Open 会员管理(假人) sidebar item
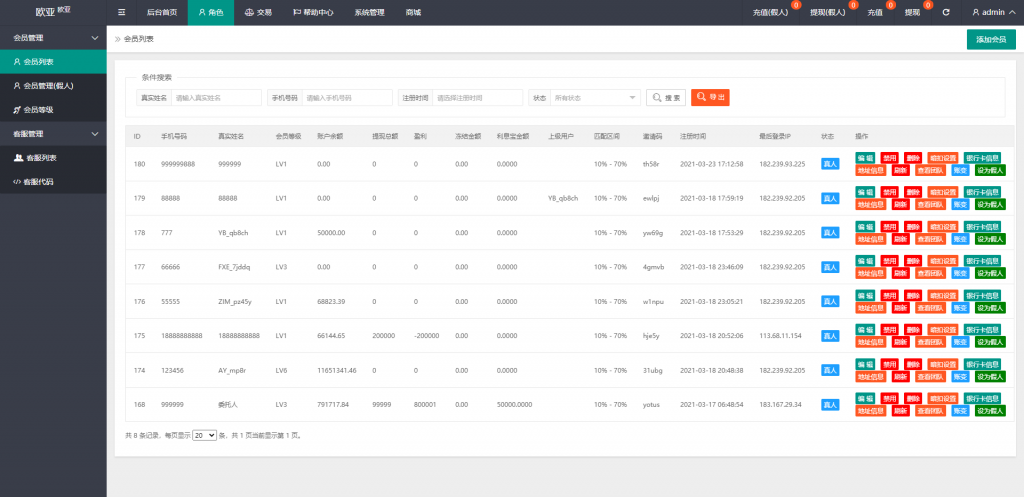The height and width of the screenshot is (497, 1024). (53, 86)
